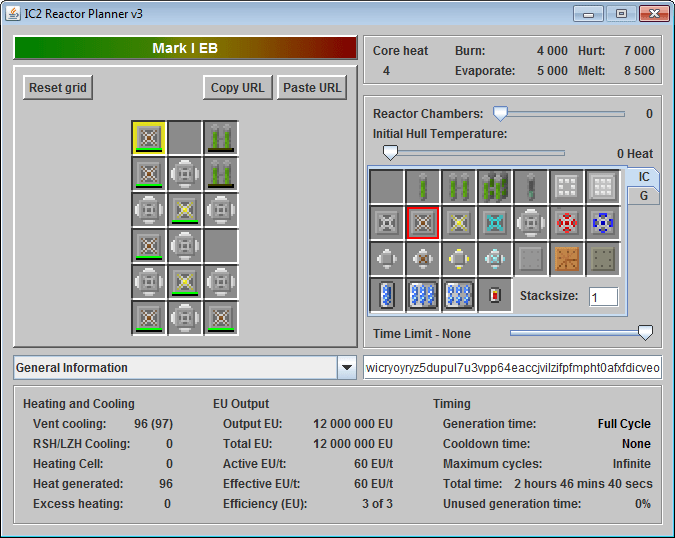Select the quad uranium cell component
675x538 pixels.
pos(495,187)
